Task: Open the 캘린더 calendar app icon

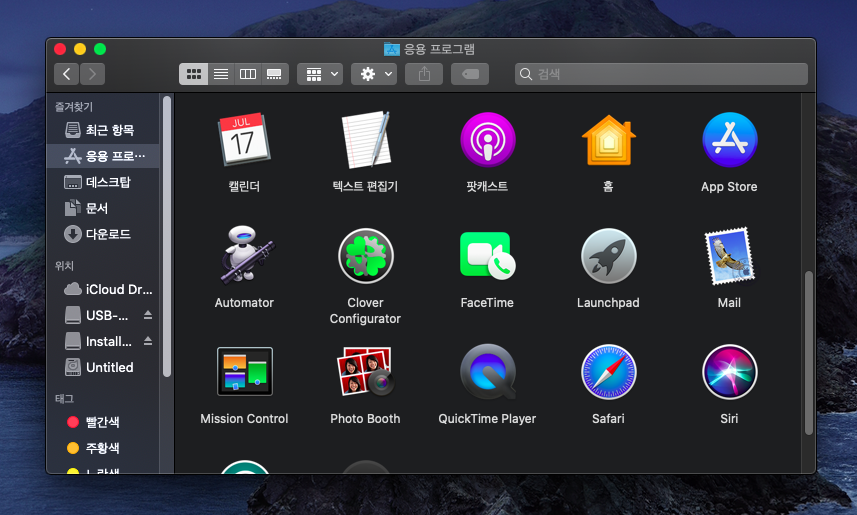Action: pyautogui.click(x=244, y=140)
